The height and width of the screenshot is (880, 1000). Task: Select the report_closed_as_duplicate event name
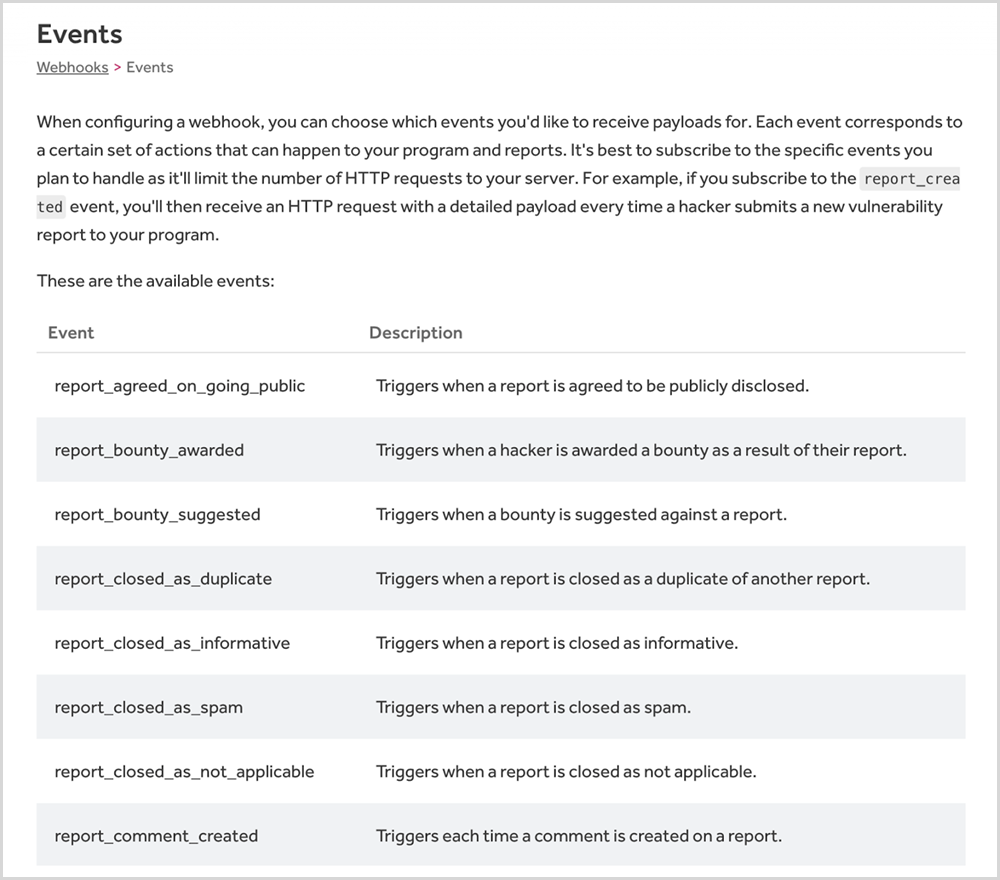pyautogui.click(x=163, y=579)
